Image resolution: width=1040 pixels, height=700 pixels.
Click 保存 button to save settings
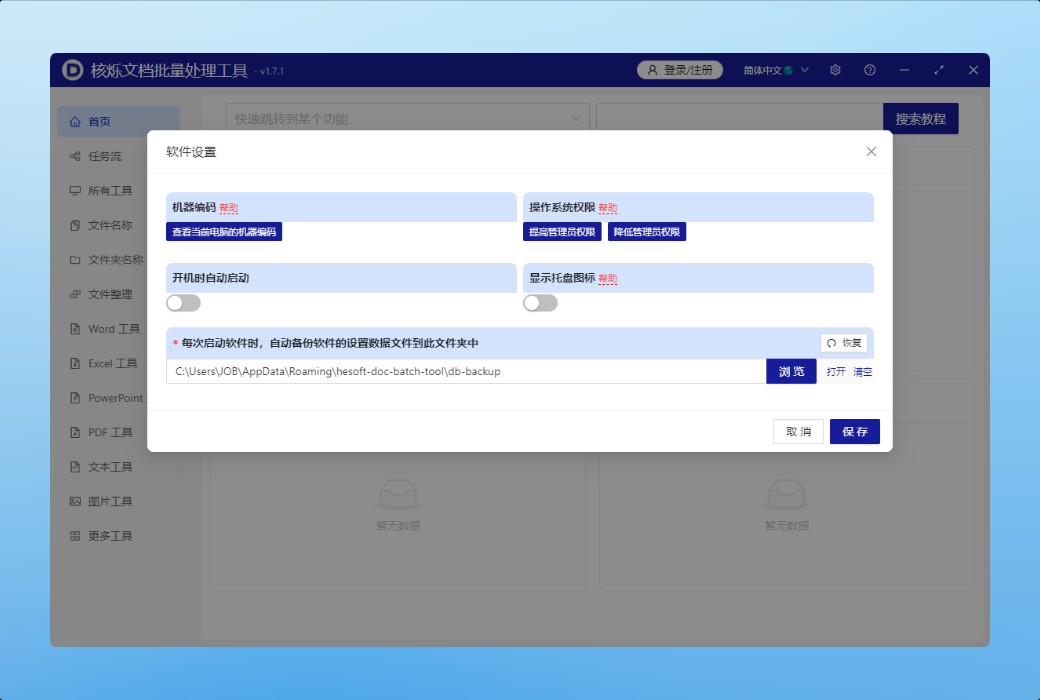click(854, 432)
